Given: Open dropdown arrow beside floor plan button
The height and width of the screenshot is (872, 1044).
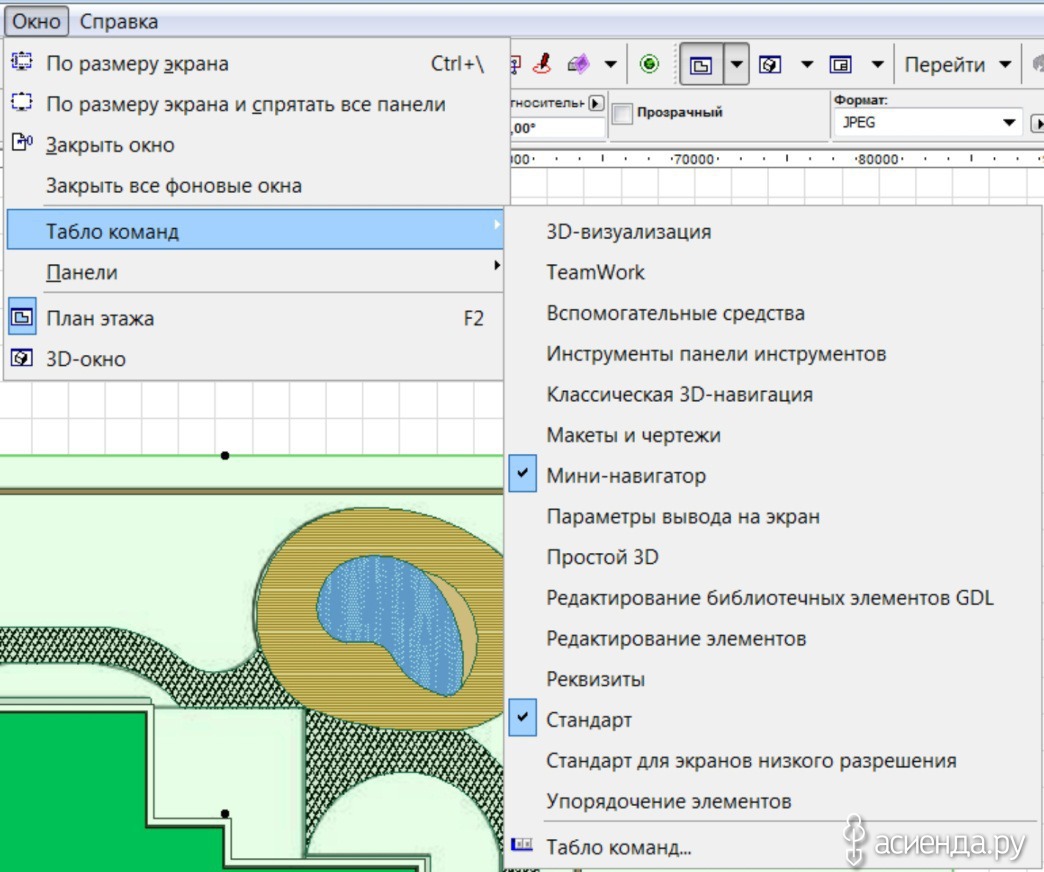Looking at the screenshot, I should 736,65.
